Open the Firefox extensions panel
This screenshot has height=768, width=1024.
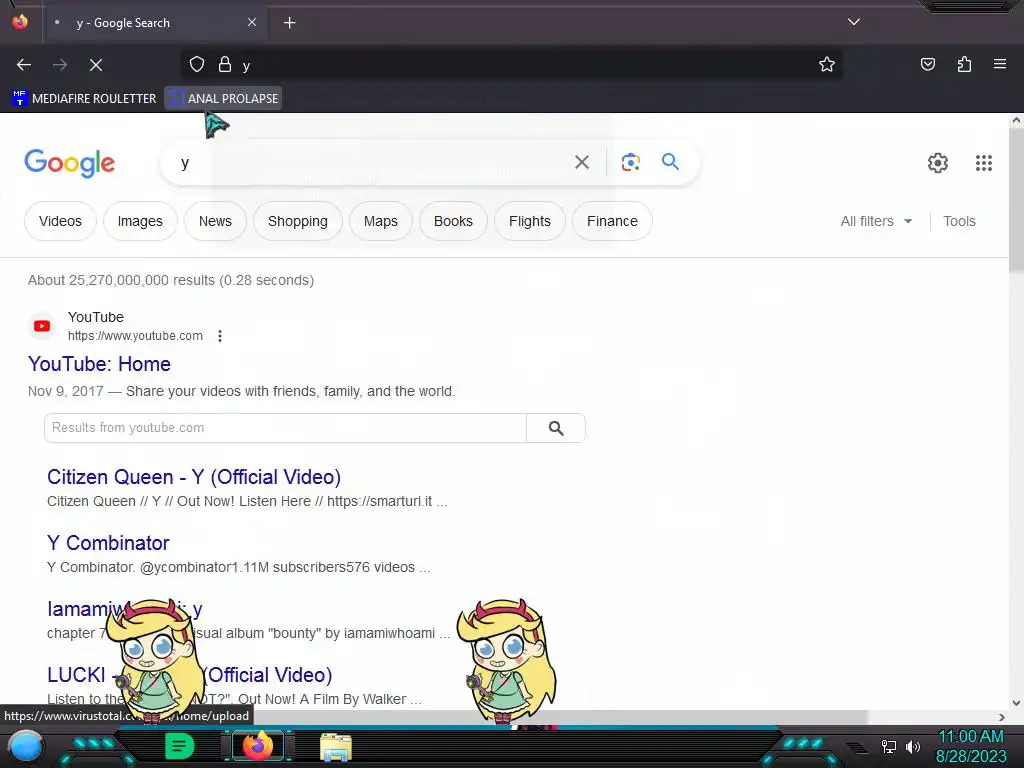[964, 64]
